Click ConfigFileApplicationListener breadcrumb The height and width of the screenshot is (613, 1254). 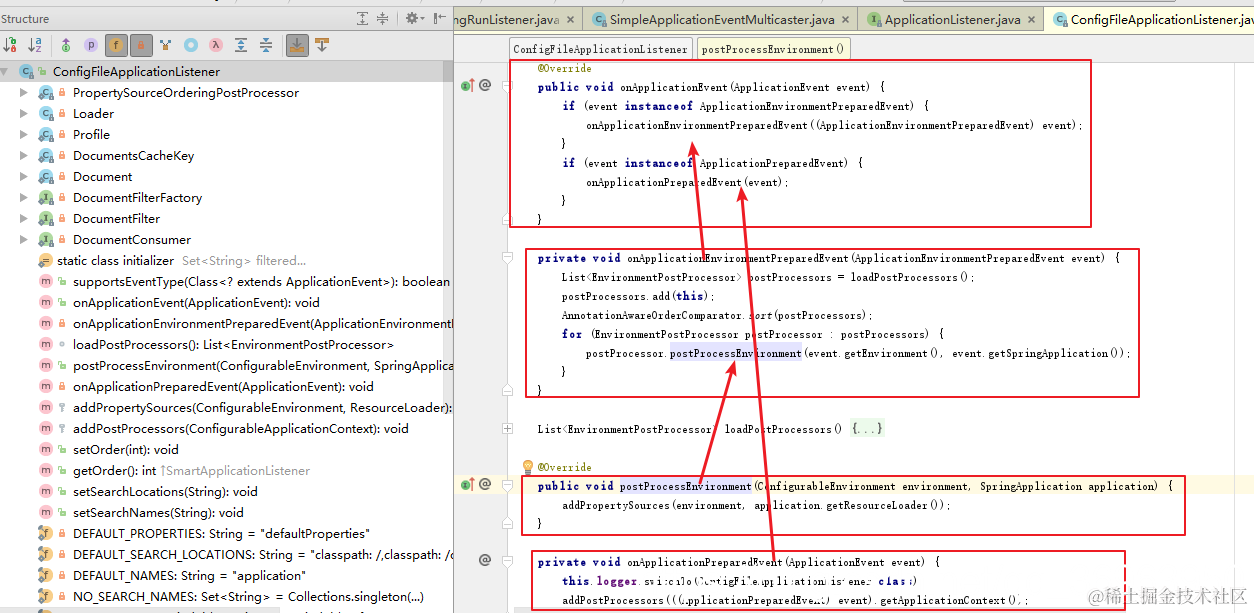point(601,49)
